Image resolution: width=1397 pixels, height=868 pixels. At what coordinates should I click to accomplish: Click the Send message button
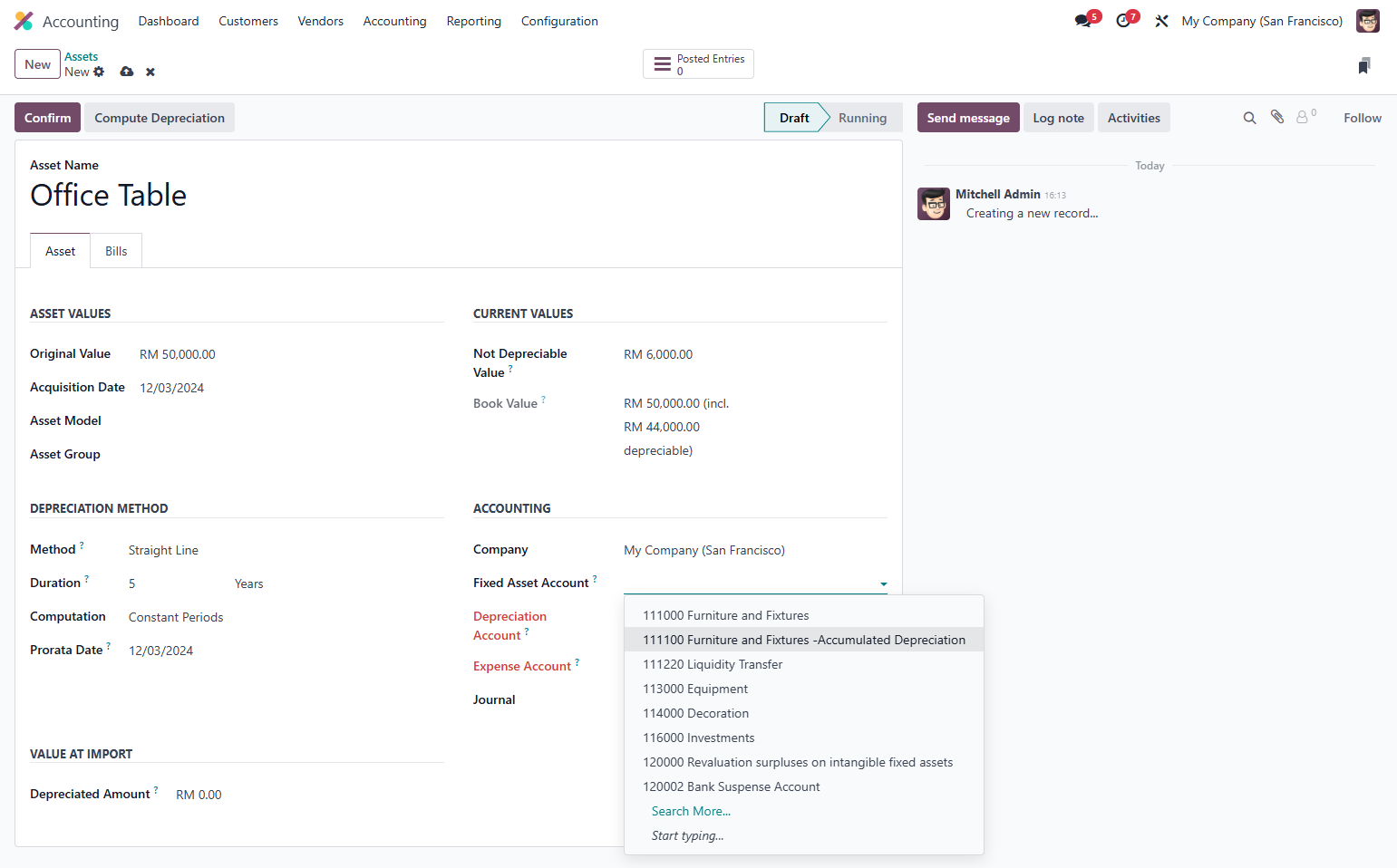click(968, 118)
